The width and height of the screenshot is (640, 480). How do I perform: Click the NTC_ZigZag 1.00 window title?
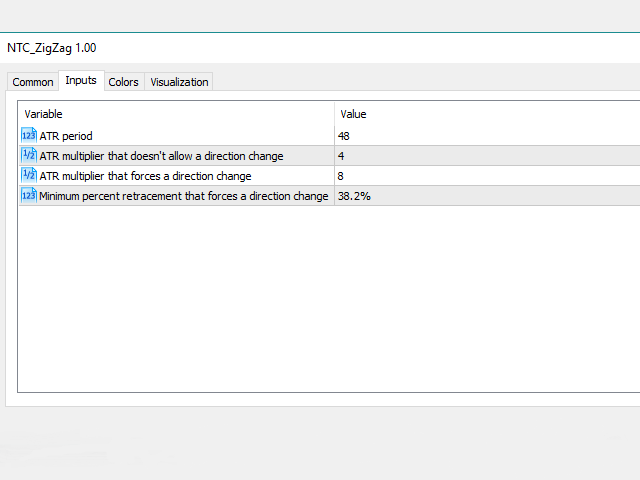(x=52, y=48)
